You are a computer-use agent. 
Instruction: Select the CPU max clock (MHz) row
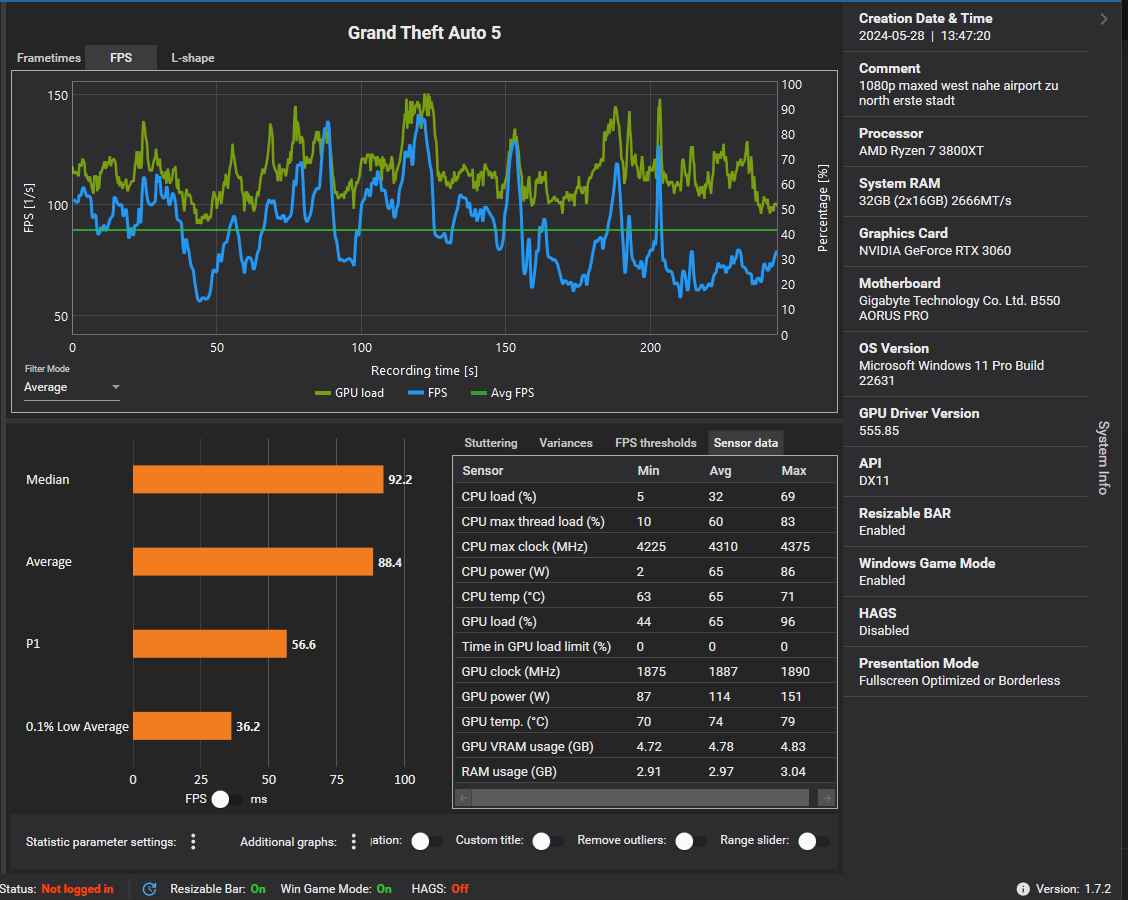tap(645, 547)
